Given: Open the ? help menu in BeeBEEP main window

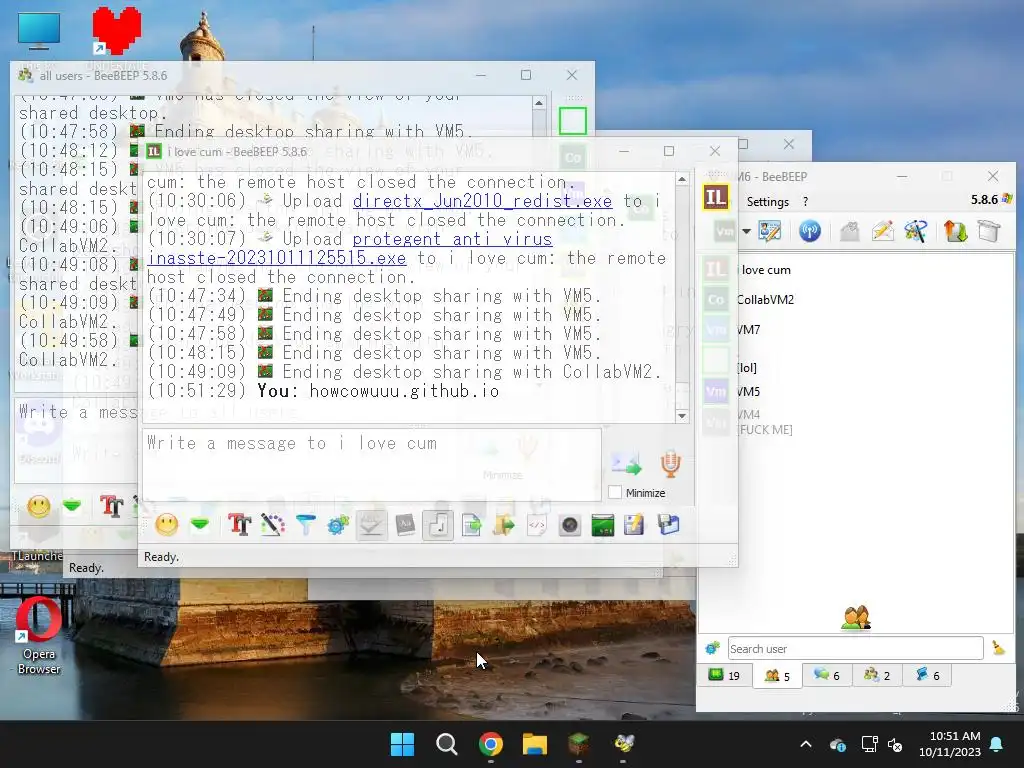Looking at the screenshot, I should coord(805,202).
